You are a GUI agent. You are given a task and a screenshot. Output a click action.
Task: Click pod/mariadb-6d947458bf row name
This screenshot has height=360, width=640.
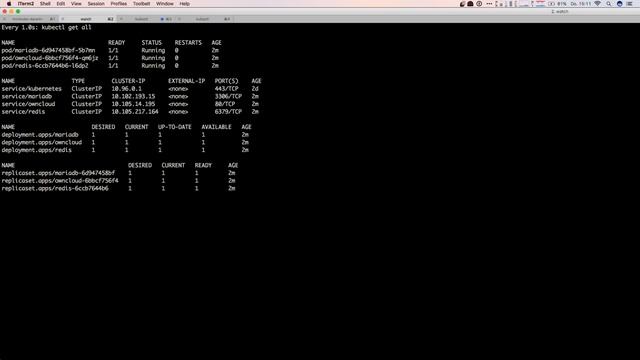click(x=48, y=50)
